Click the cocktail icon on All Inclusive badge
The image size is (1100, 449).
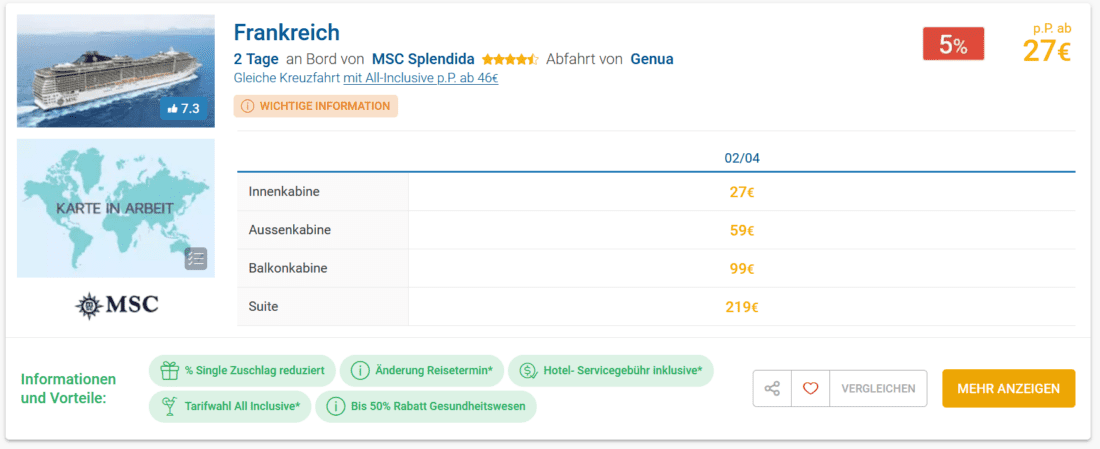[x=167, y=406]
